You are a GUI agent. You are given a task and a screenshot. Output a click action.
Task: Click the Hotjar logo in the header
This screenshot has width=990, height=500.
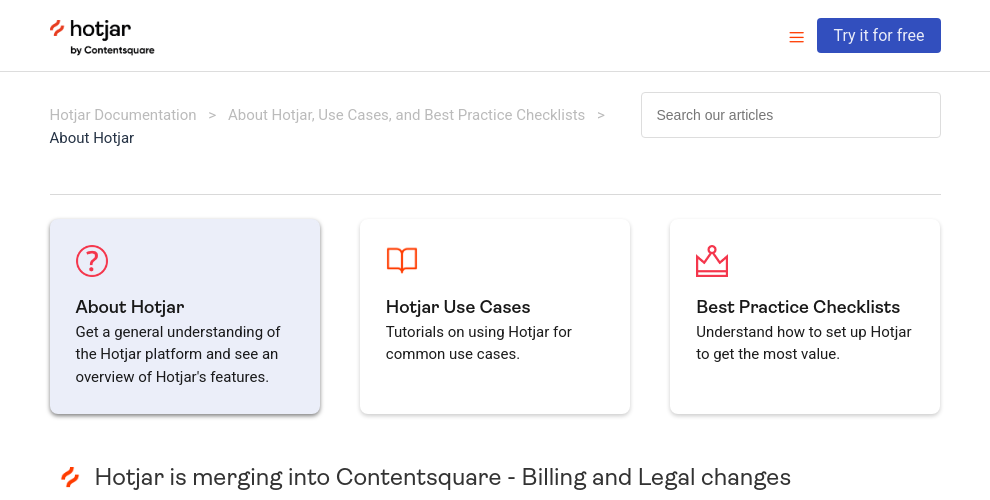[102, 37]
